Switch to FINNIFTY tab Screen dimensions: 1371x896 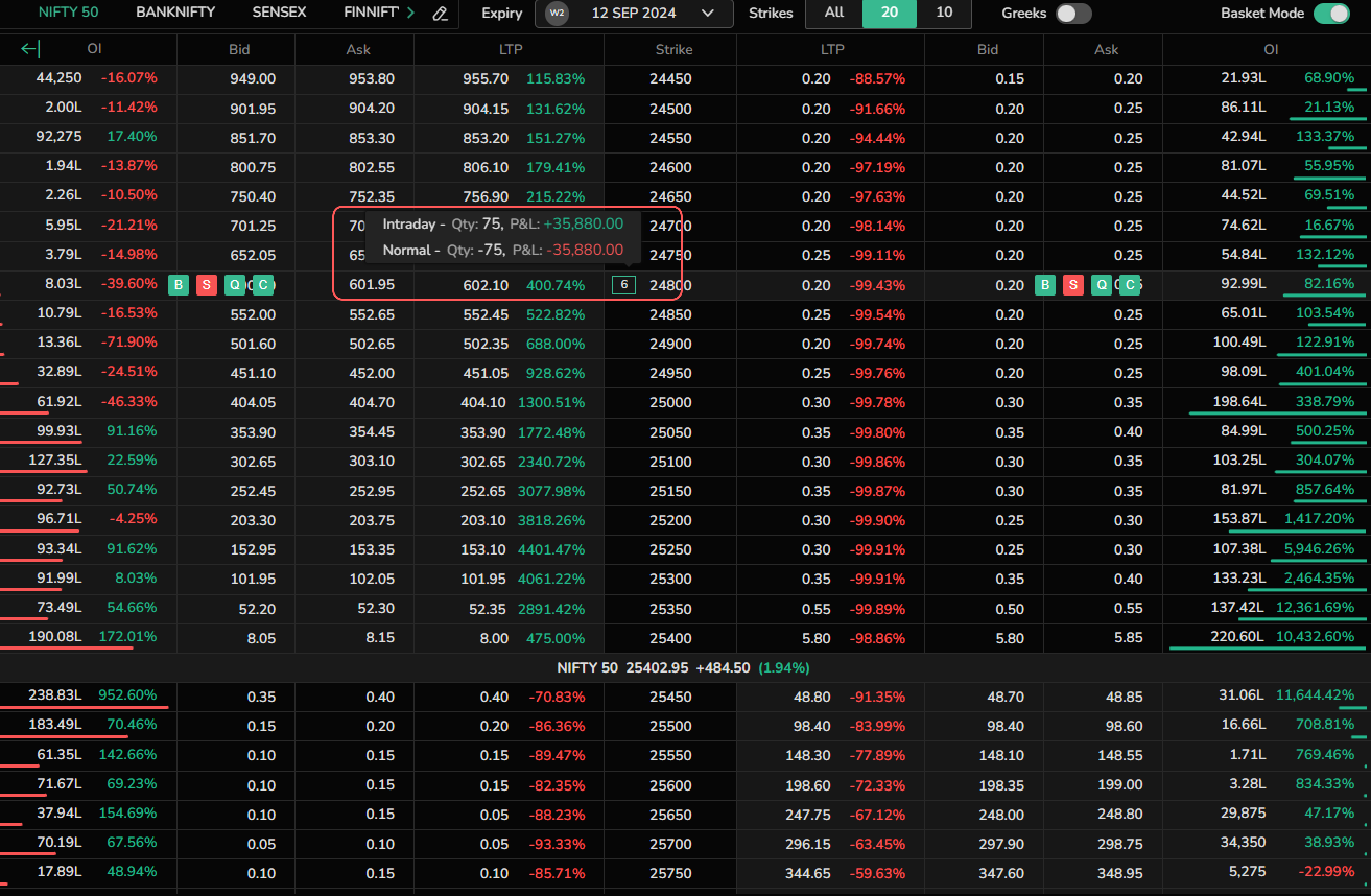coord(370,12)
